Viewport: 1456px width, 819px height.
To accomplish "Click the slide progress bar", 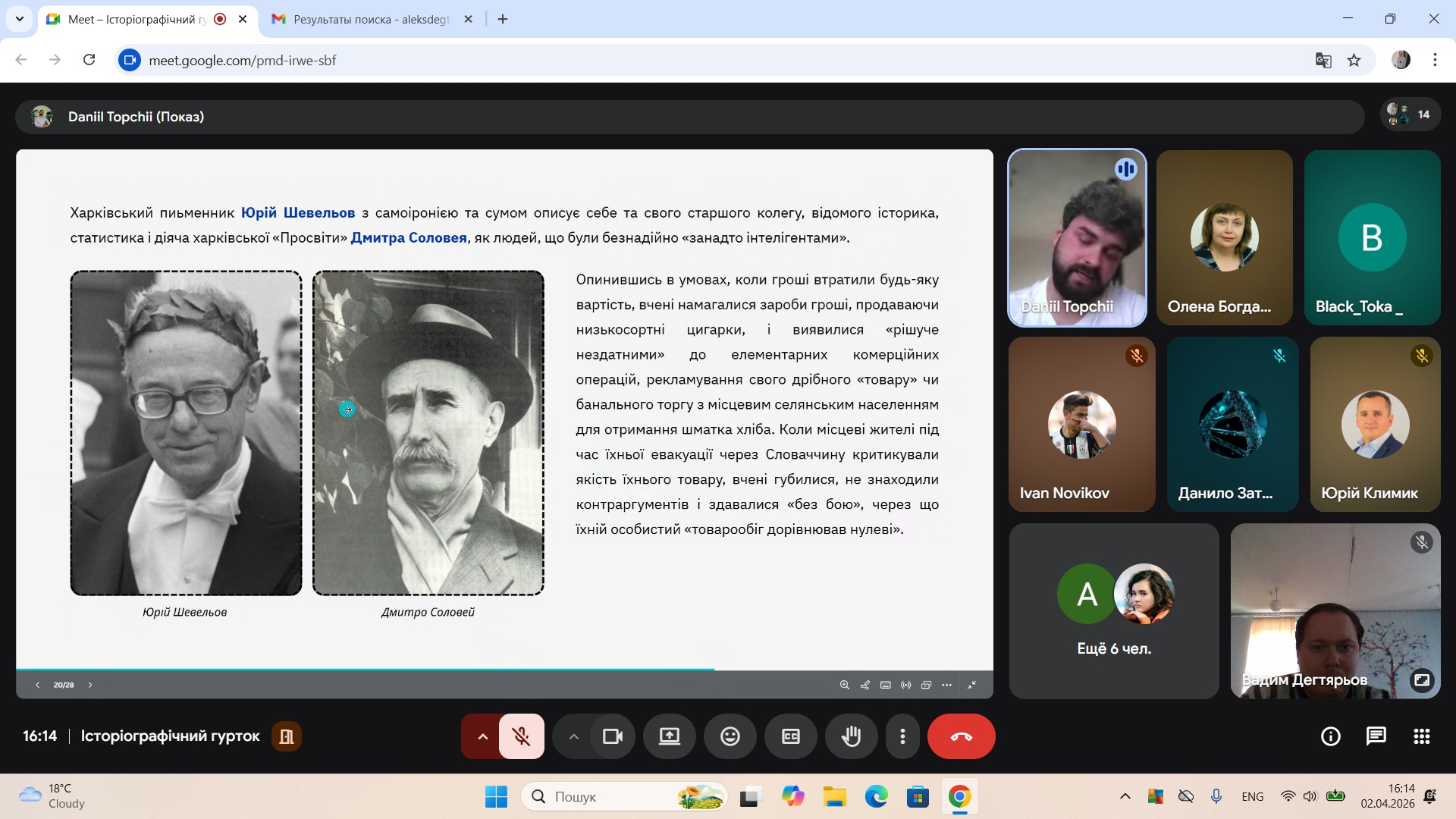I will point(364,670).
